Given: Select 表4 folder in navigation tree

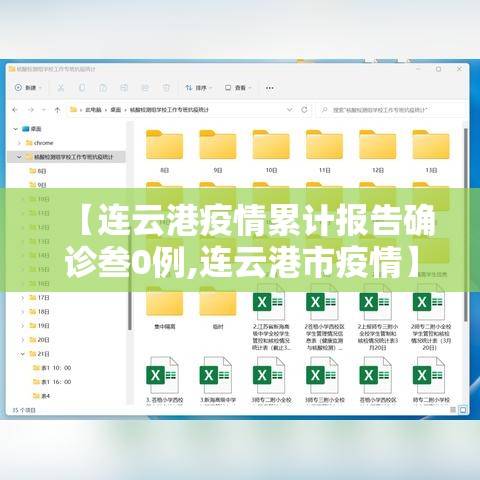Looking at the screenshot, I should coord(41,396).
